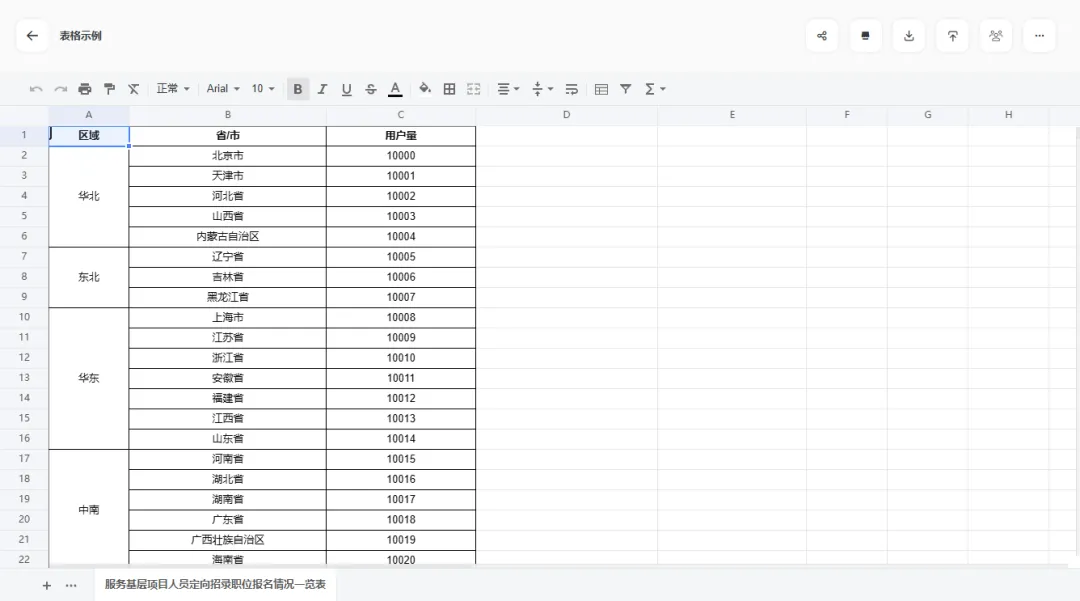The image size is (1080, 601).
Task: Select column C header
Action: 401,115
